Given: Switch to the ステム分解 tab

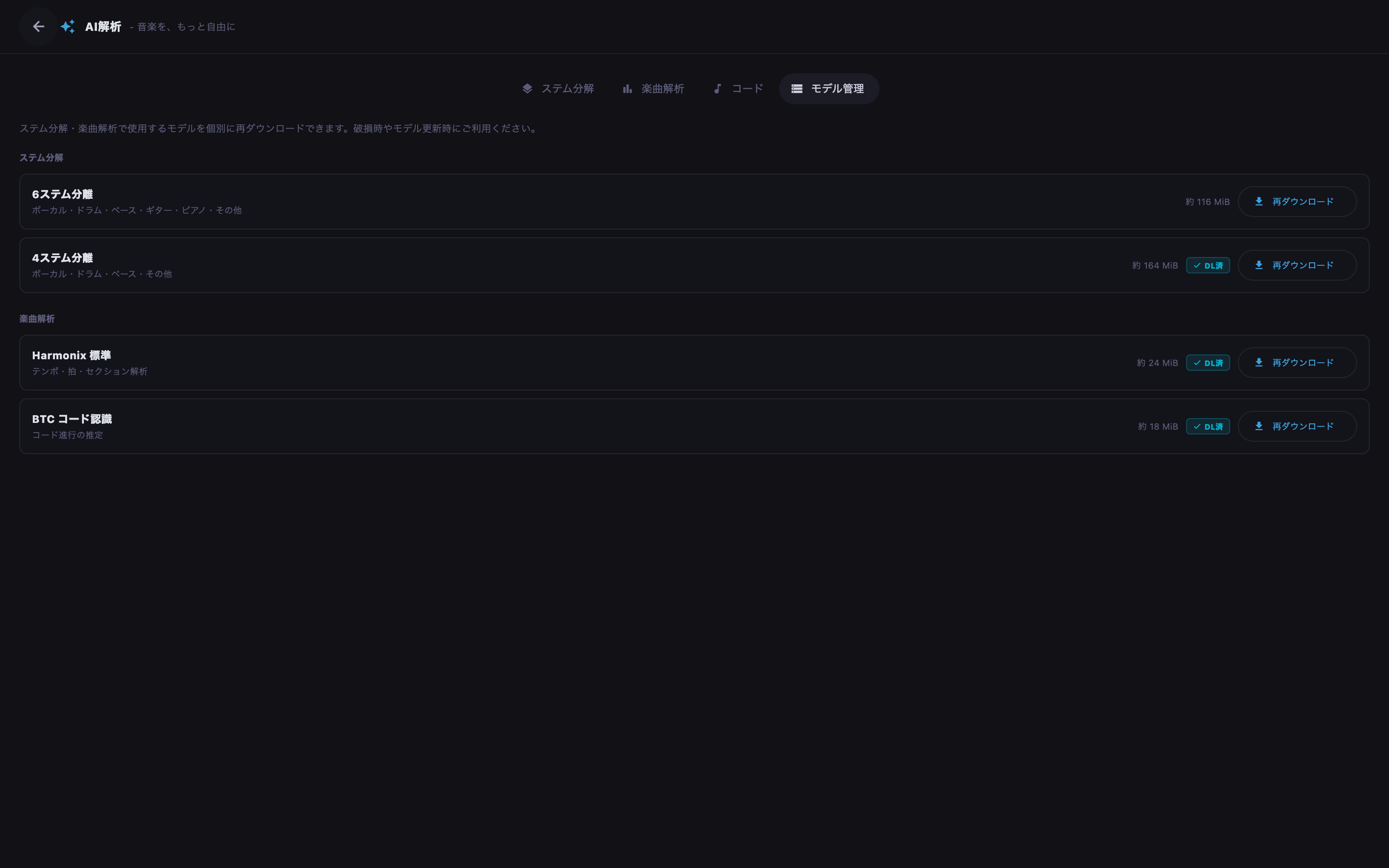Looking at the screenshot, I should 558,88.
